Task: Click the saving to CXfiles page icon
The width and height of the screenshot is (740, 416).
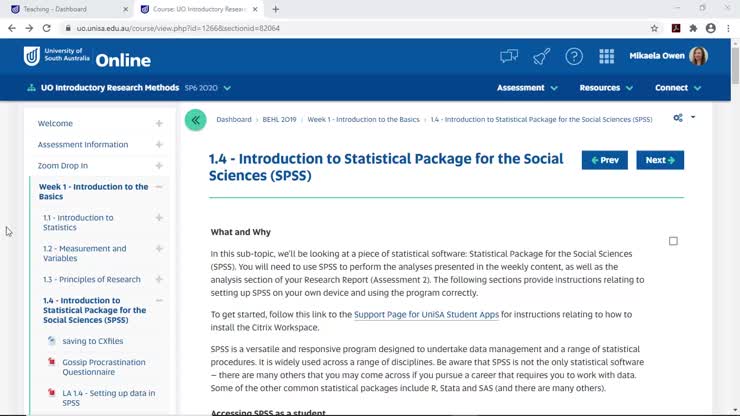Action: (x=51, y=340)
